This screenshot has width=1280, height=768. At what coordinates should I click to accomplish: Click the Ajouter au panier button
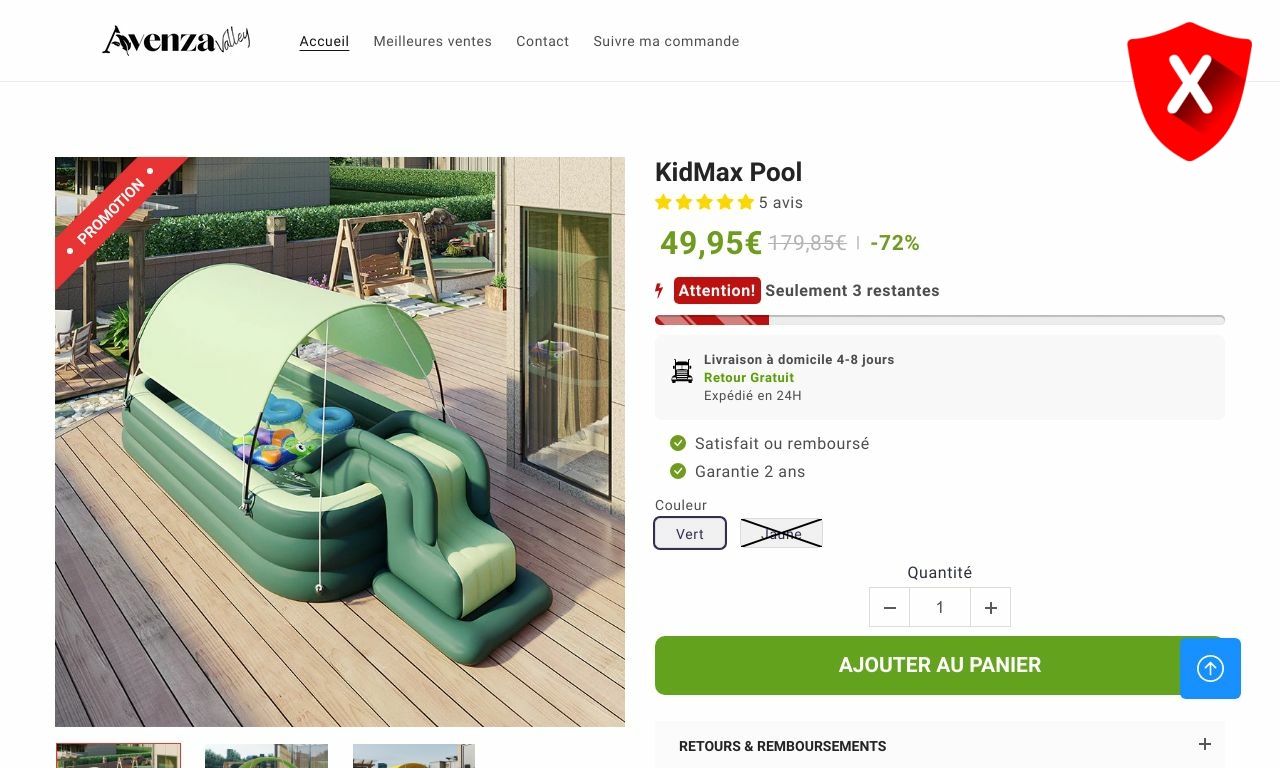[x=940, y=665]
